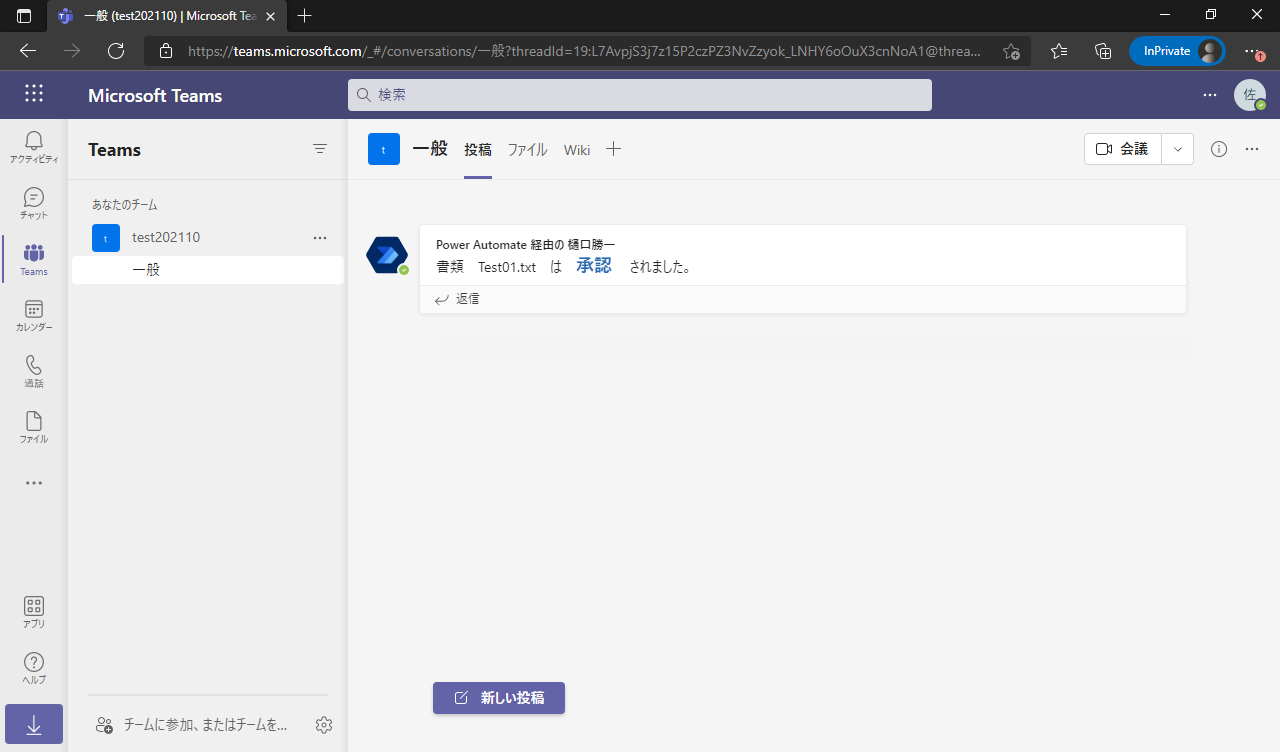Open a new browser tab
This screenshot has height=752, width=1280.
[x=305, y=16]
